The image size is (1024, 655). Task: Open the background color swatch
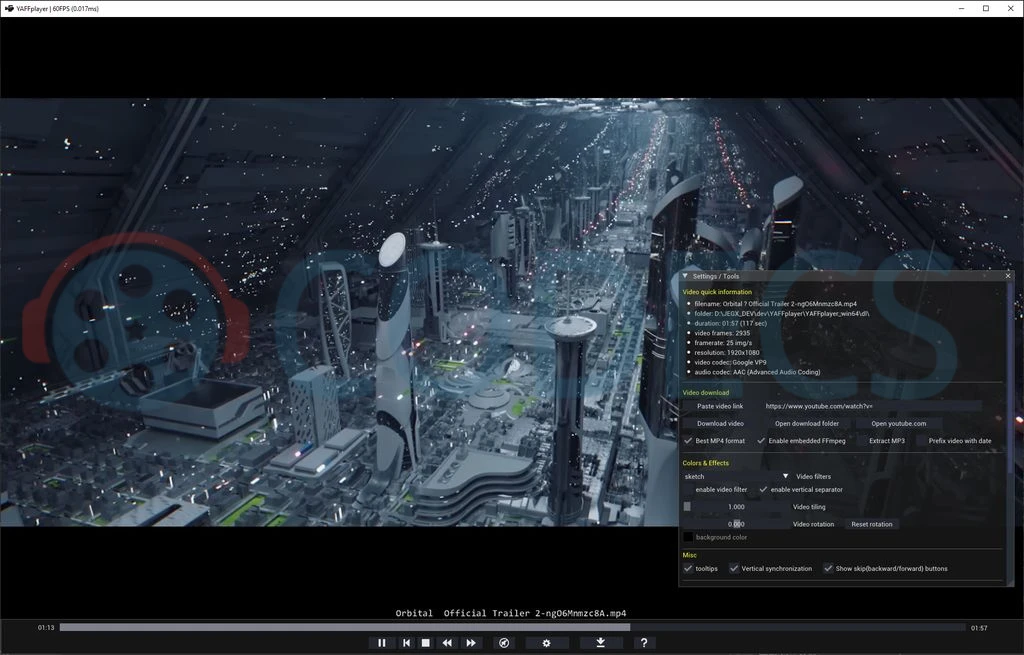coord(688,537)
